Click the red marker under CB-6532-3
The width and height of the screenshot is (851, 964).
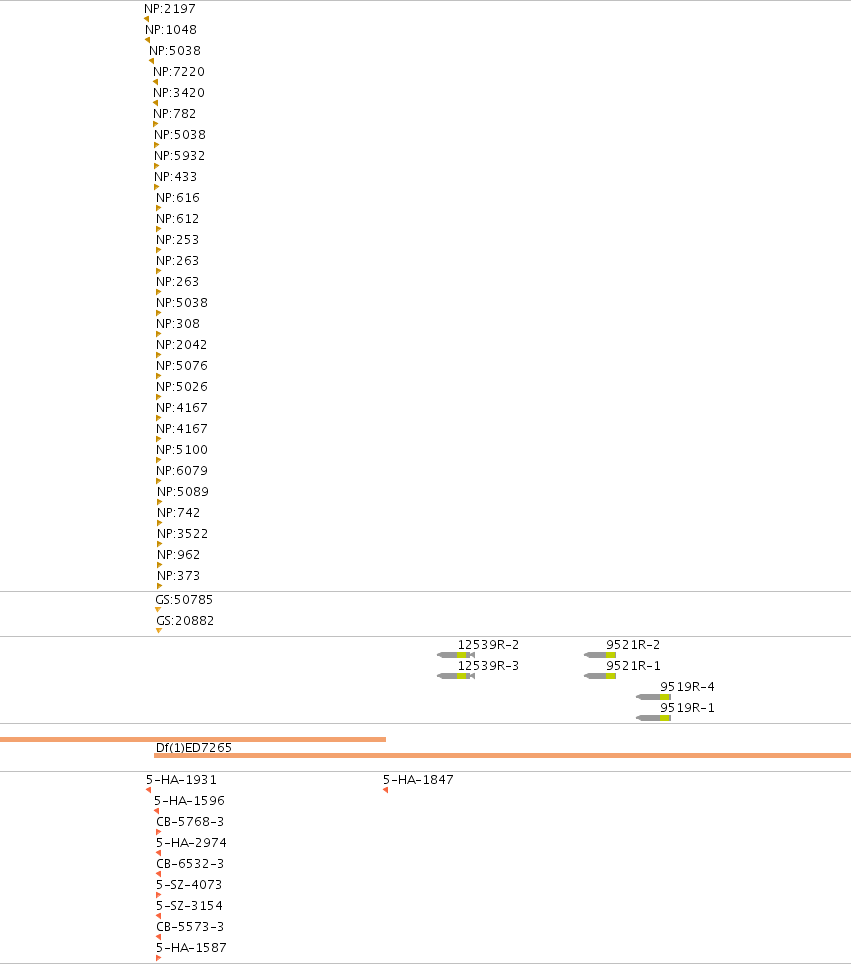pos(159,874)
